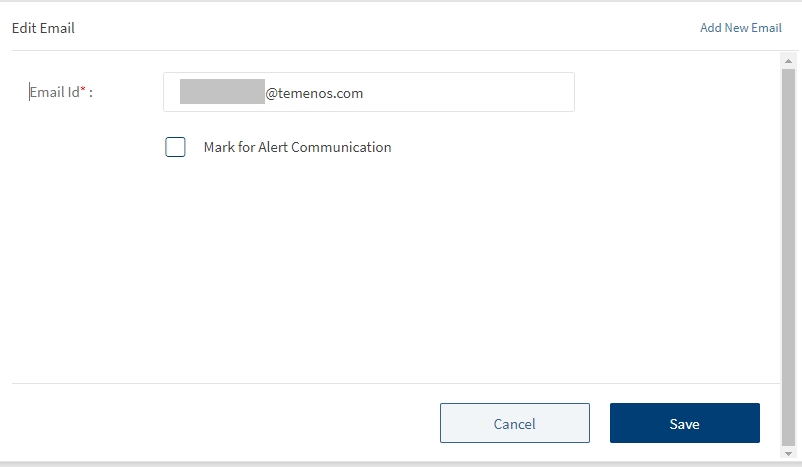This screenshot has width=802, height=467.
Task: Click the 'Edit Email' dialog title
Action: coord(43,28)
